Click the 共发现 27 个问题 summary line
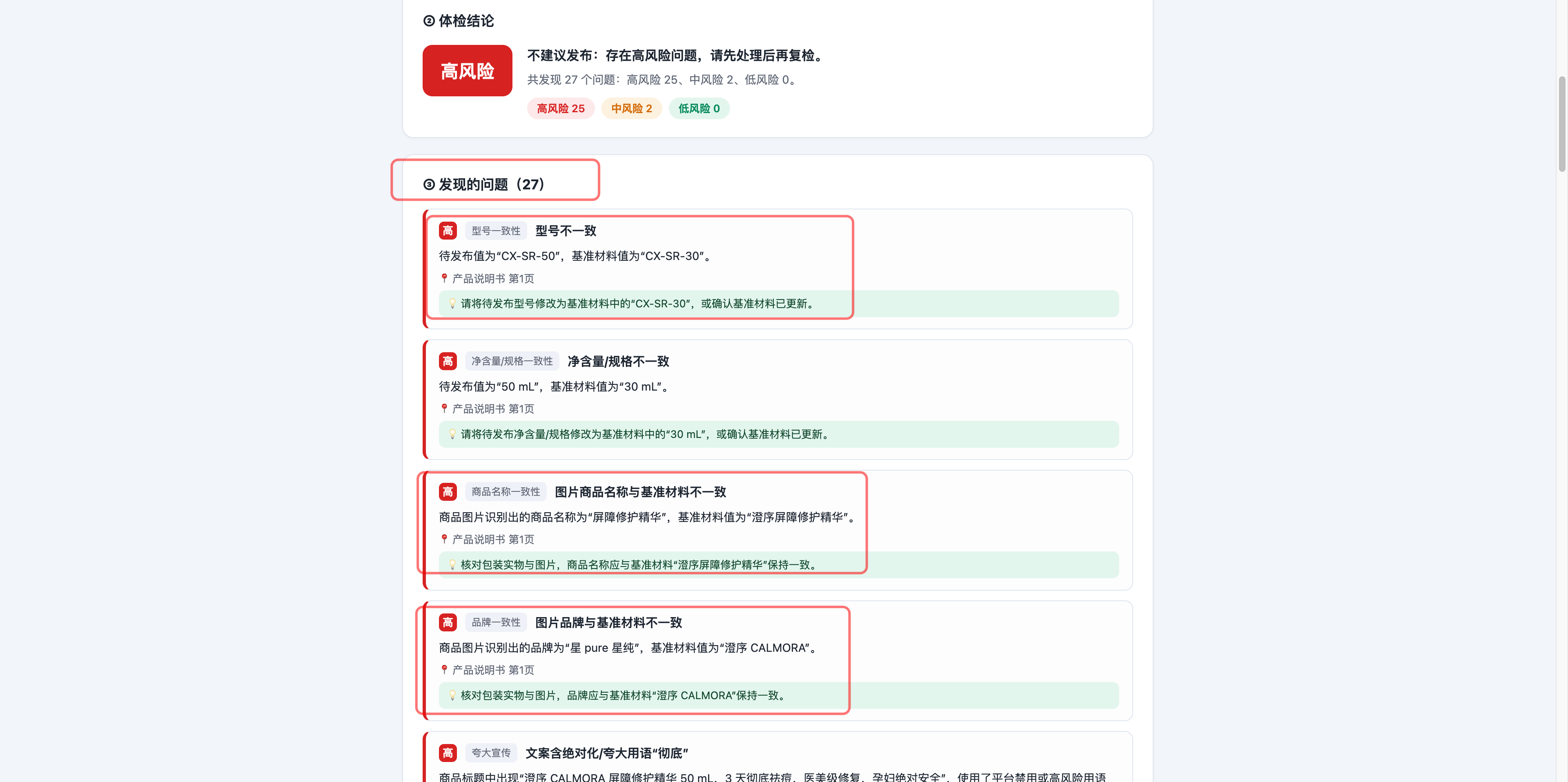 click(x=663, y=80)
